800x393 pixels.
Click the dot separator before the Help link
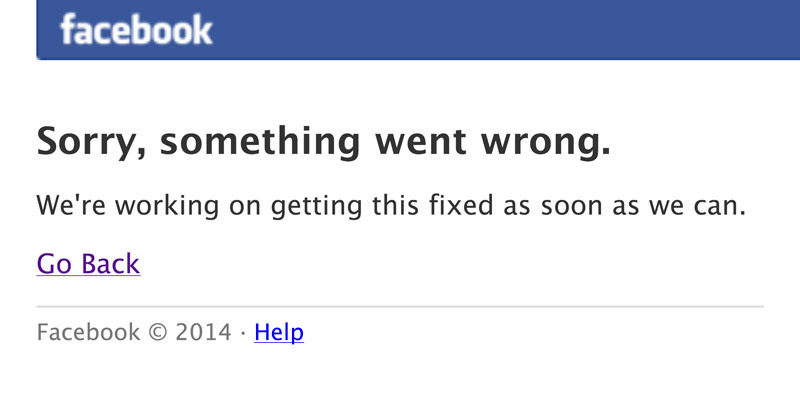pos(243,333)
